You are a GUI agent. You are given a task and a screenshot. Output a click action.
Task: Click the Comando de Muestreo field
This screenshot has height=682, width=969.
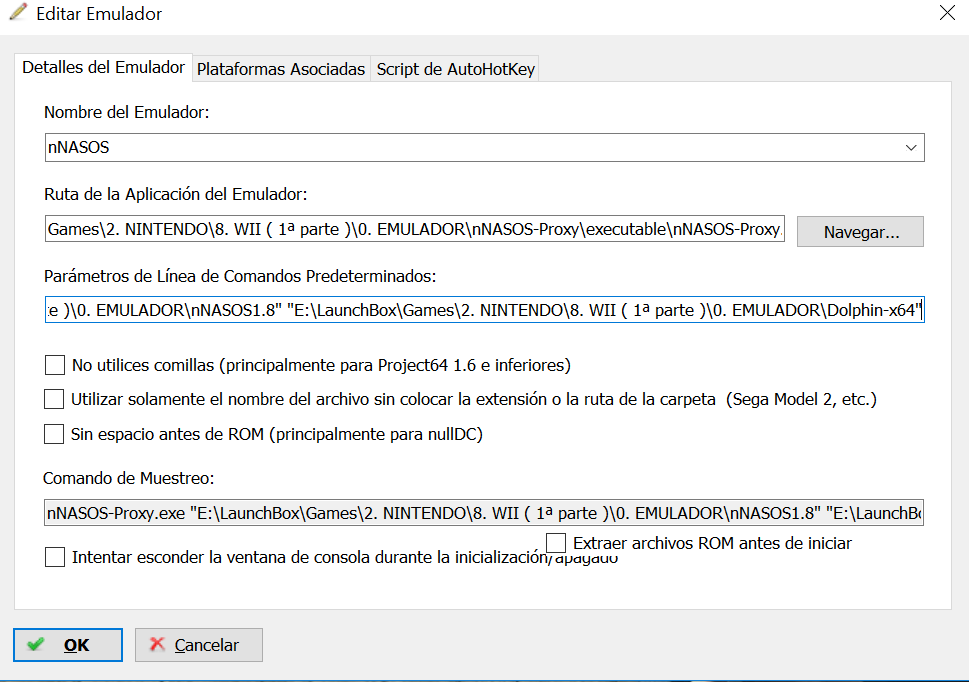[x=484, y=513]
